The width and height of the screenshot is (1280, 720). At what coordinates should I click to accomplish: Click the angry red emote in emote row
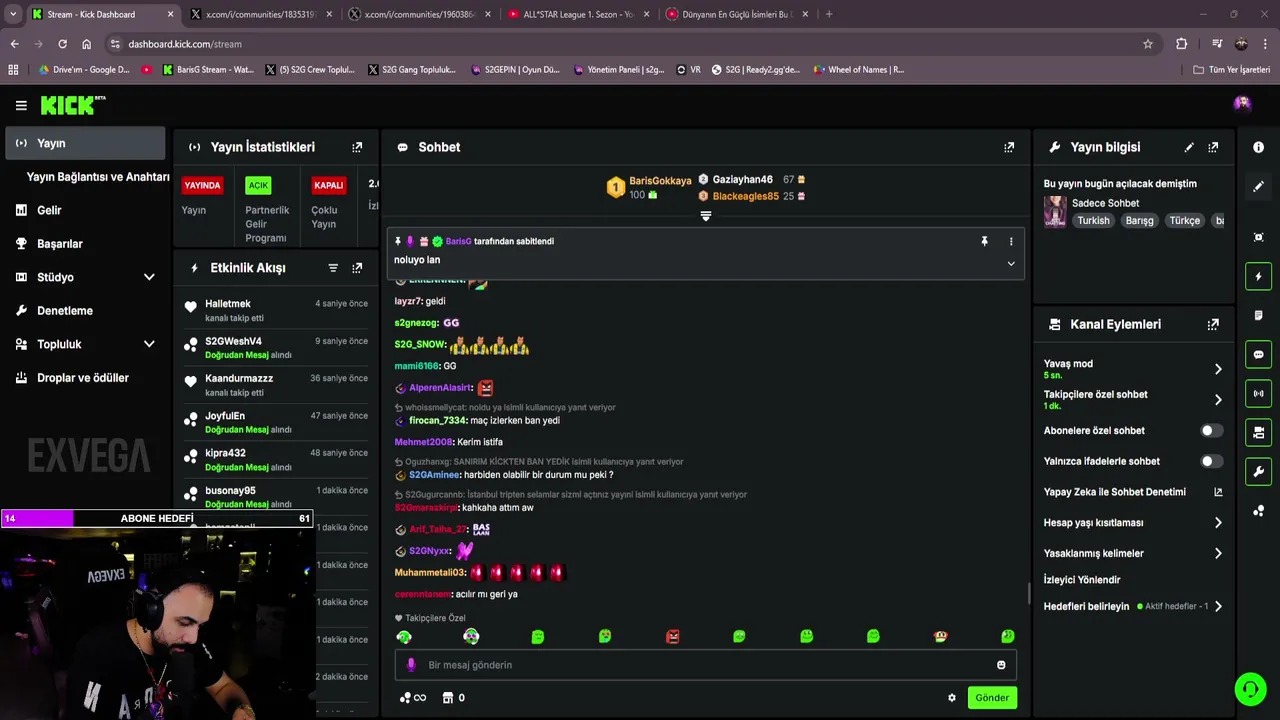pyautogui.click(x=672, y=636)
